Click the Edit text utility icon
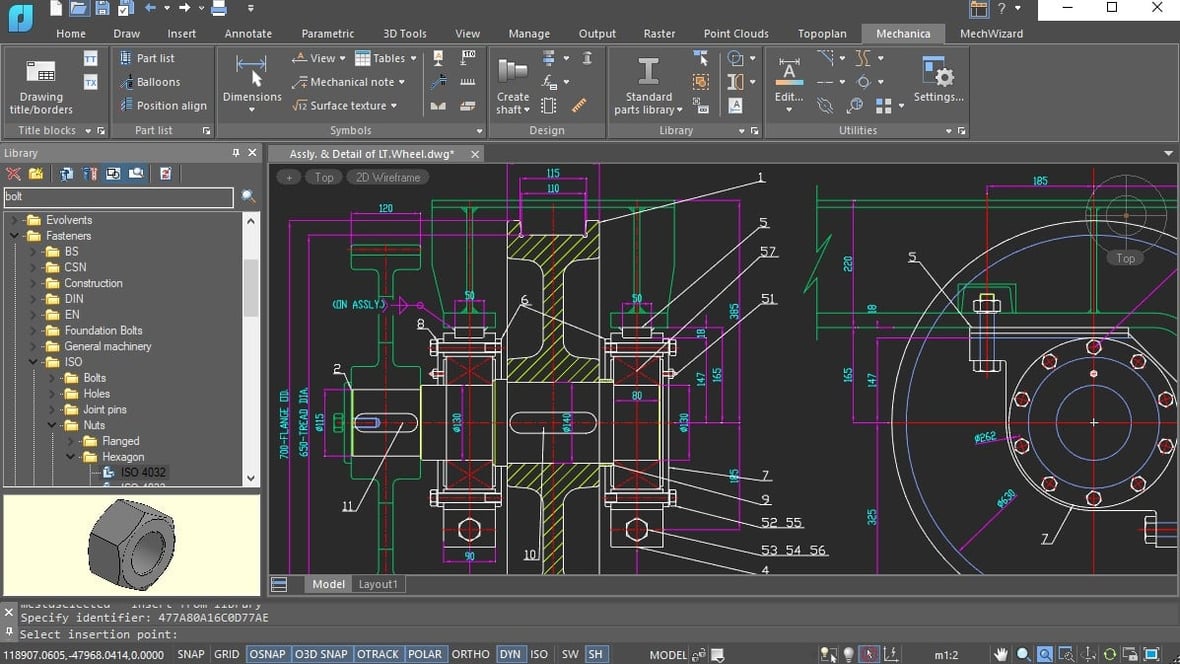Viewport: 1180px width, 664px height. [789, 72]
